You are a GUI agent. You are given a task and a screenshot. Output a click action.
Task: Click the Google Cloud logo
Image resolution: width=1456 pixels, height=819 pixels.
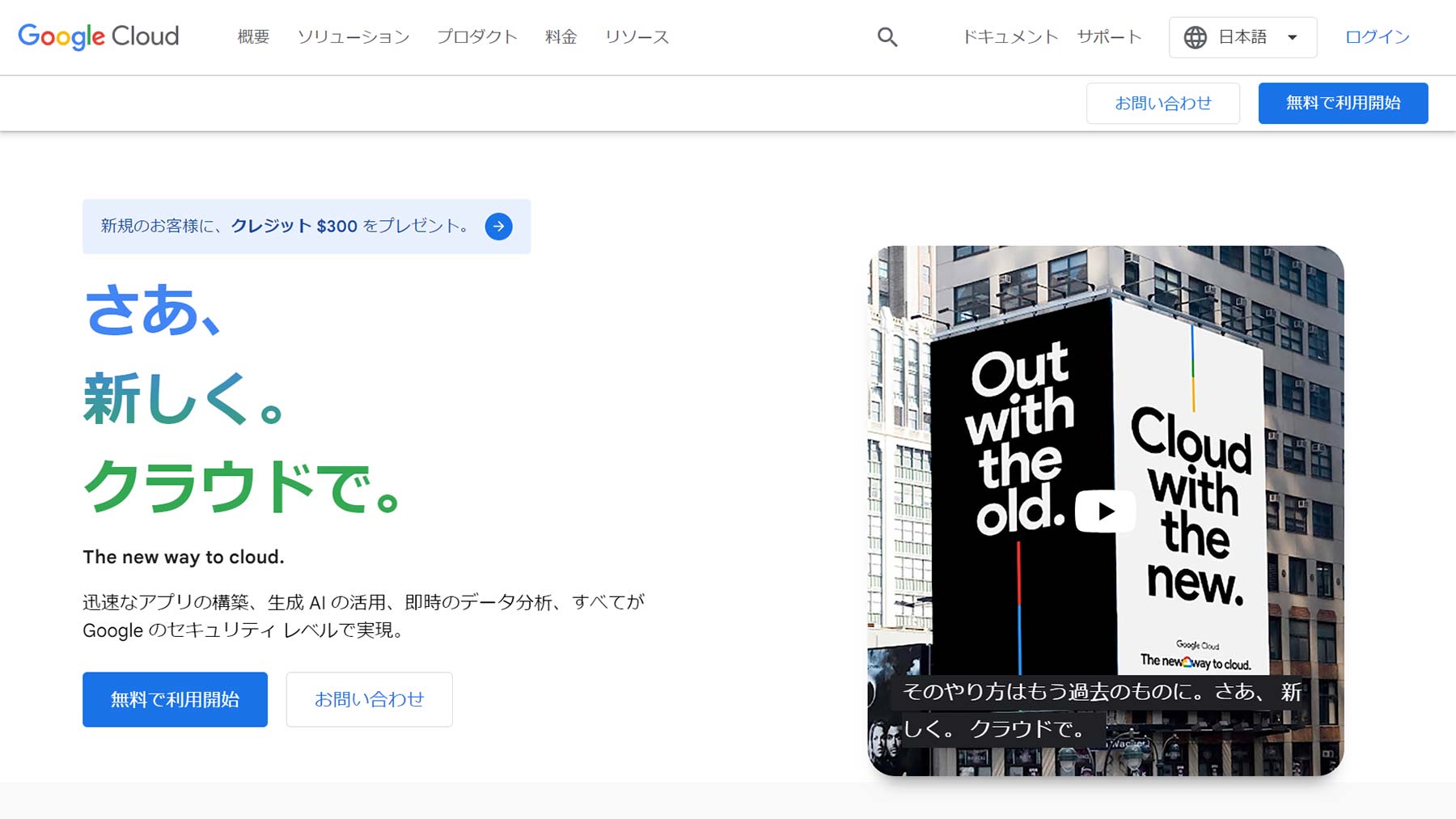tap(99, 36)
